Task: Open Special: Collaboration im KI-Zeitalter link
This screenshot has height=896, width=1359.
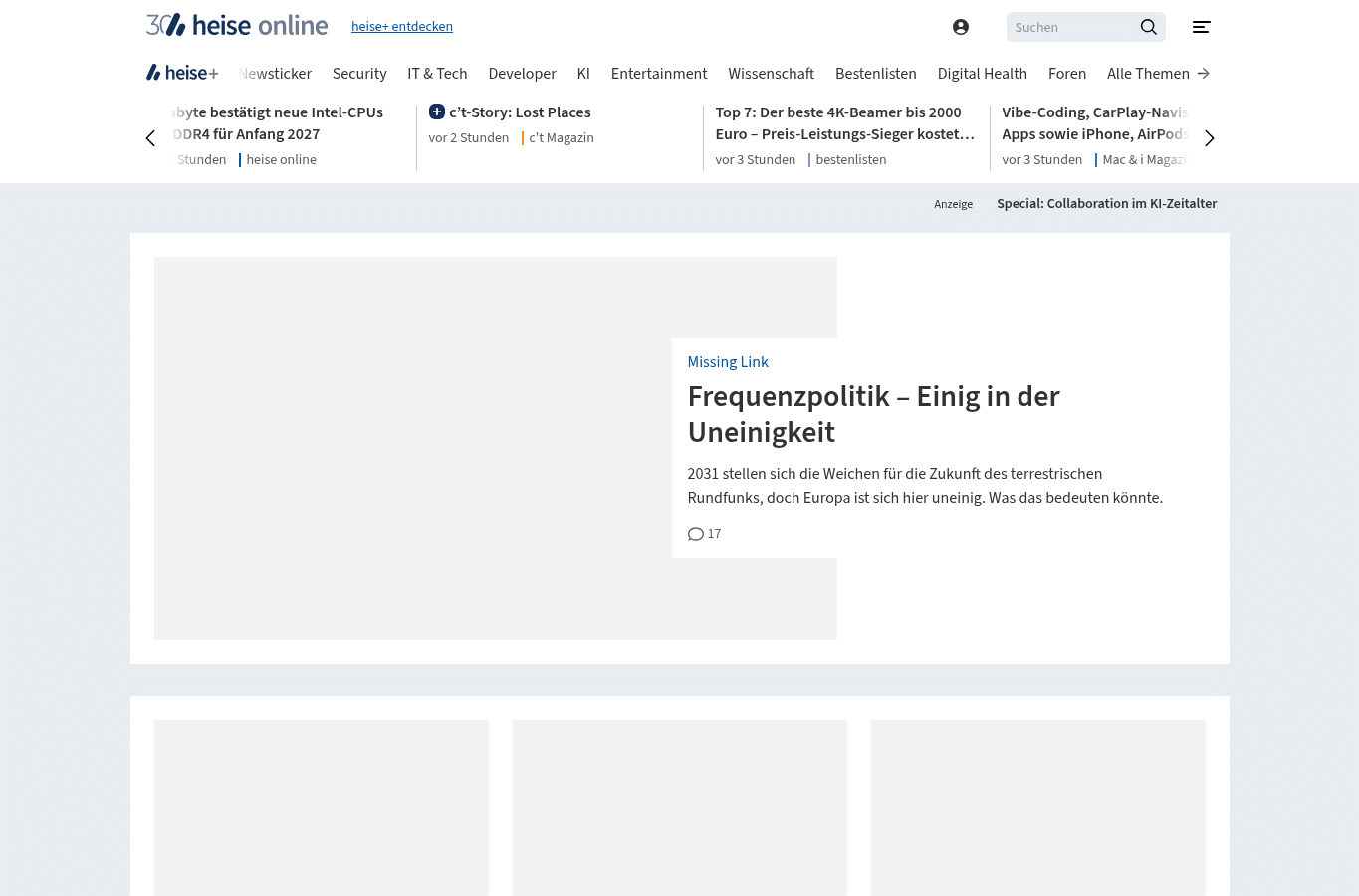Action: pos(1107,204)
